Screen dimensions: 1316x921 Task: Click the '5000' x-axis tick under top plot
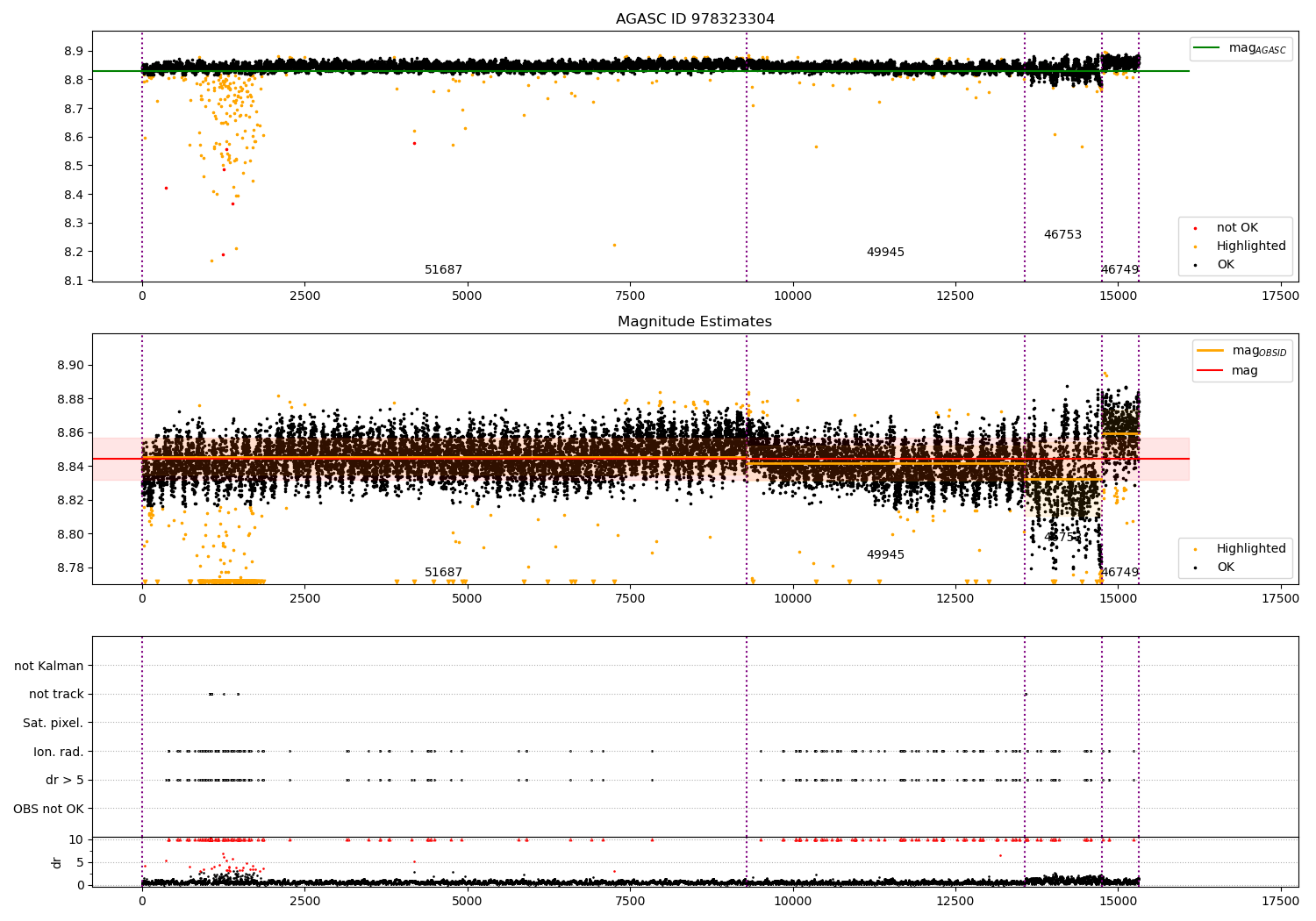coord(467,296)
